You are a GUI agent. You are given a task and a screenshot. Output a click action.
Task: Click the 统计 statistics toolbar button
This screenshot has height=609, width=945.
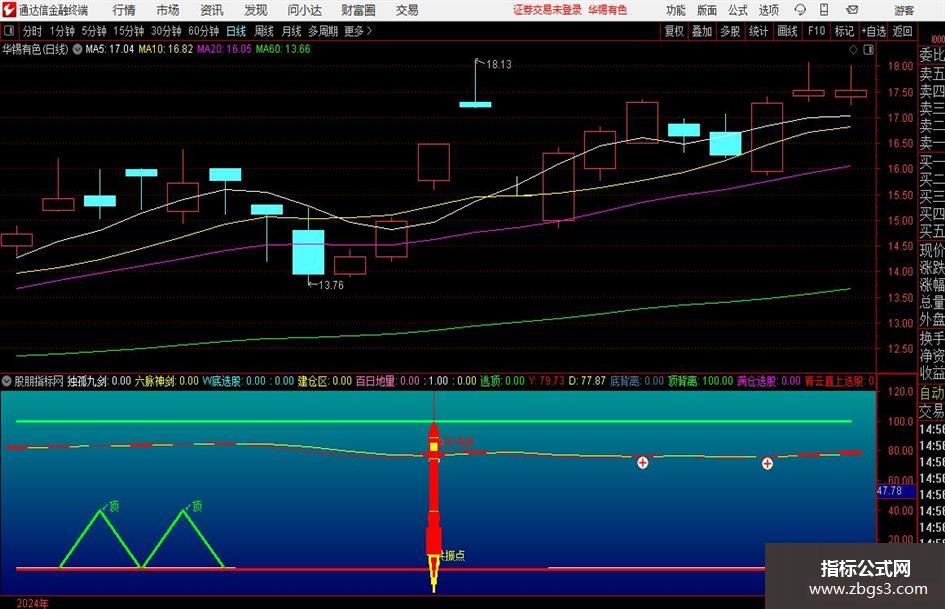pos(758,31)
